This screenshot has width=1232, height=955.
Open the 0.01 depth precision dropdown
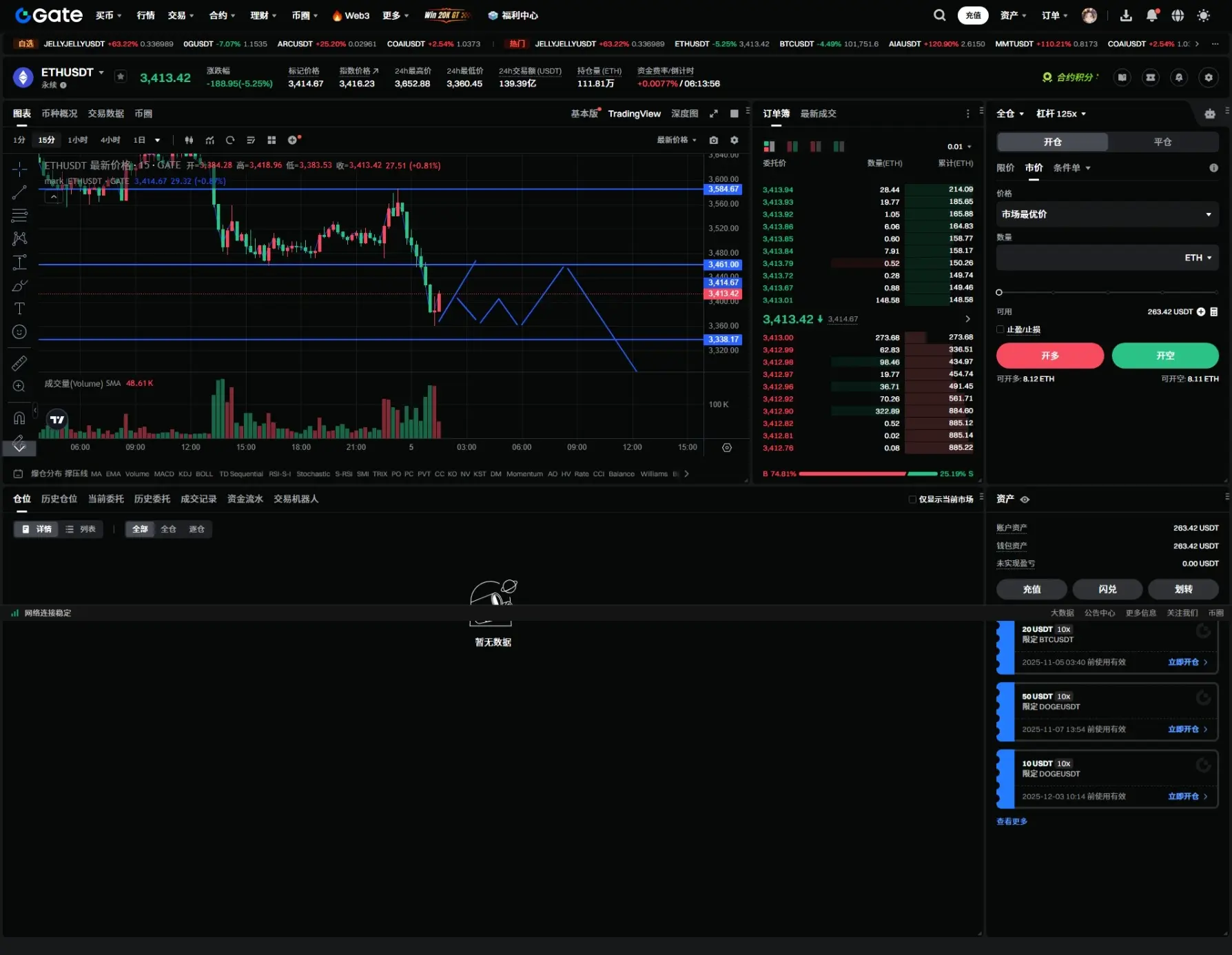pos(959,147)
